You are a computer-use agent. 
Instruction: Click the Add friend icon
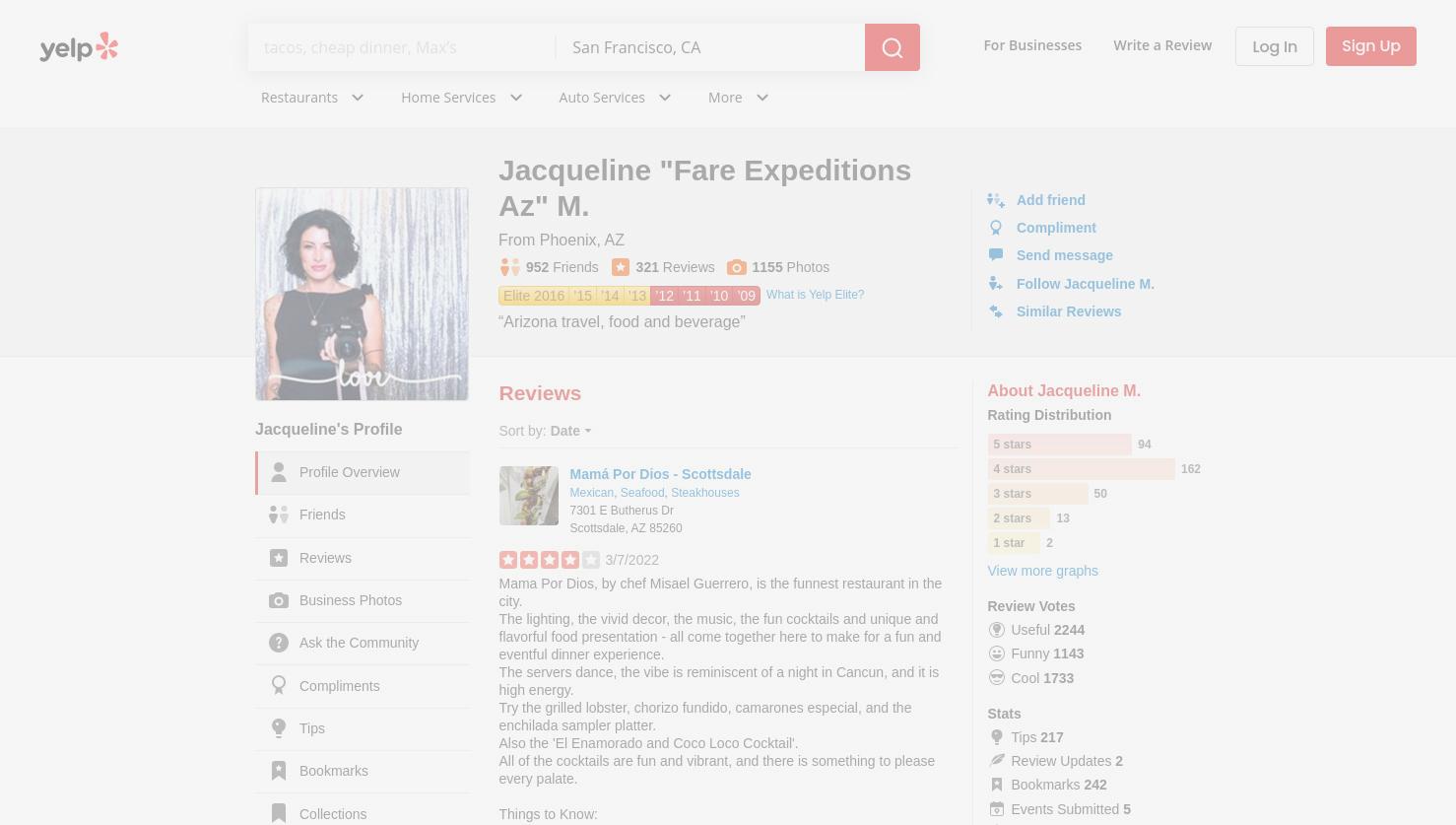point(996,200)
